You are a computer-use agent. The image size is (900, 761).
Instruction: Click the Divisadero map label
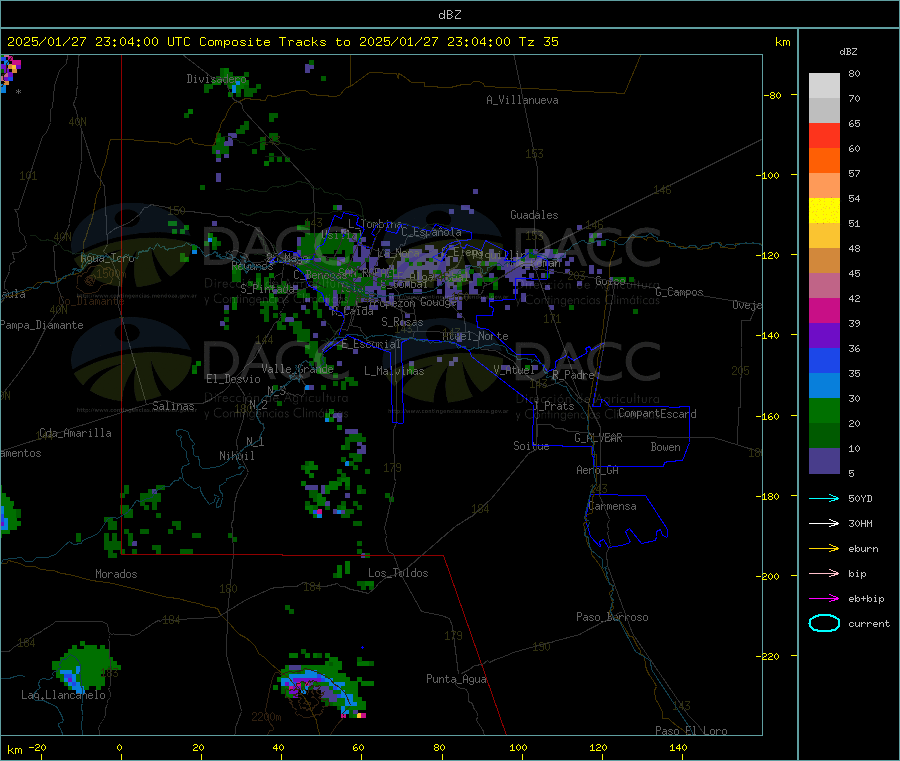(216, 79)
